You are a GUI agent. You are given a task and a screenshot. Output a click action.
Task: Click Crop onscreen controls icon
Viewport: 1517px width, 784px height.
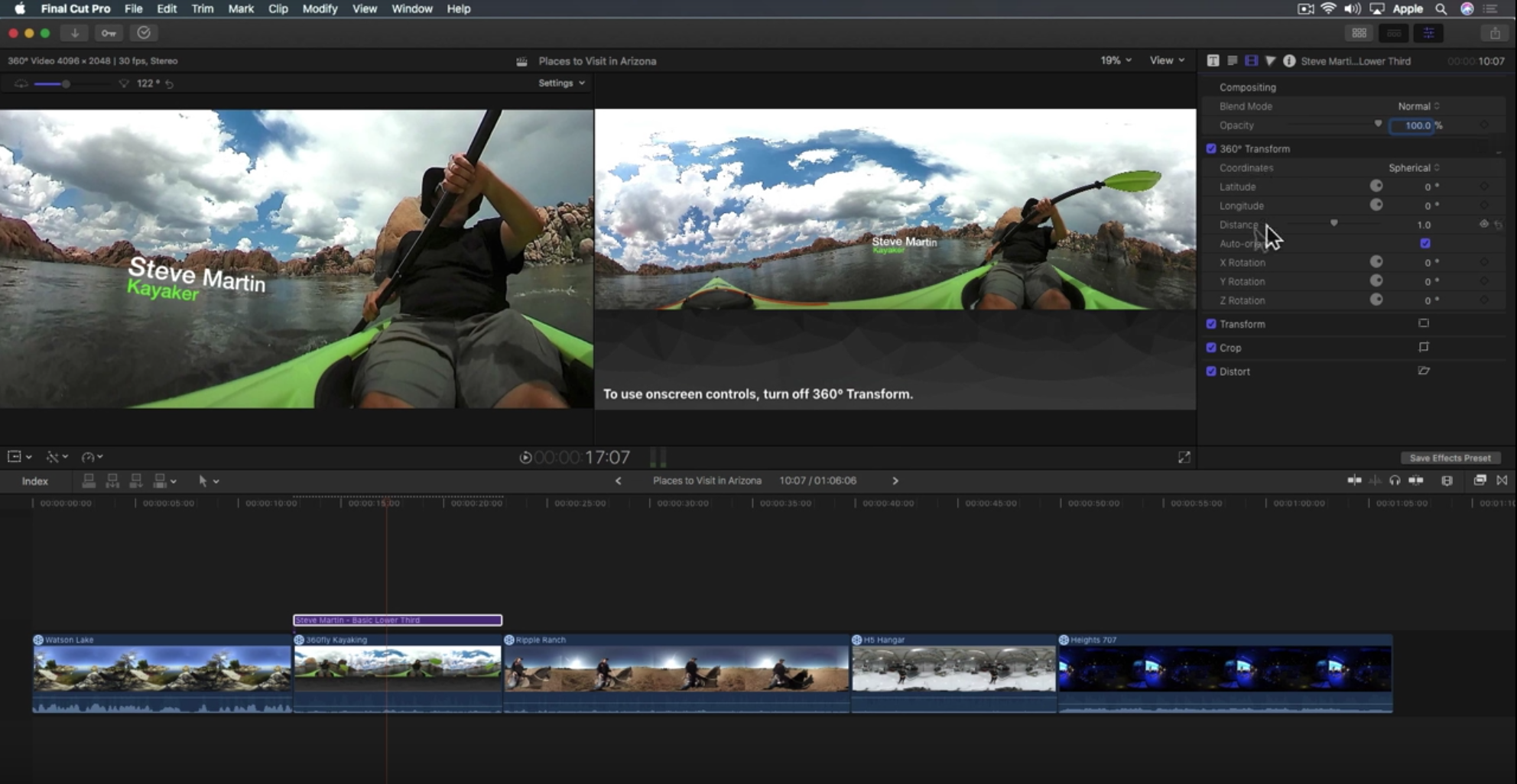point(1424,347)
